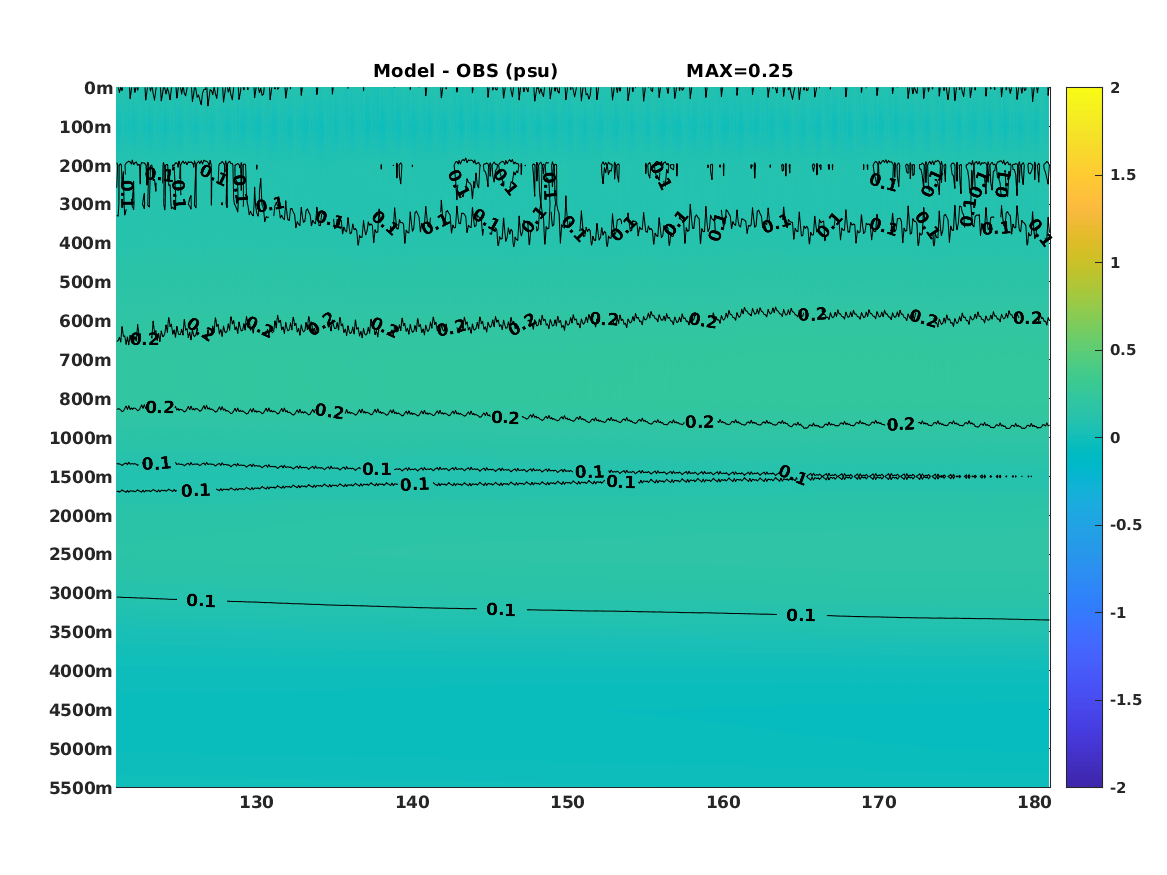Image resolution: width=1167 pixels, height=875 pixels.
Task: Click the '200m' depth tick label
Action: [86, 166]
